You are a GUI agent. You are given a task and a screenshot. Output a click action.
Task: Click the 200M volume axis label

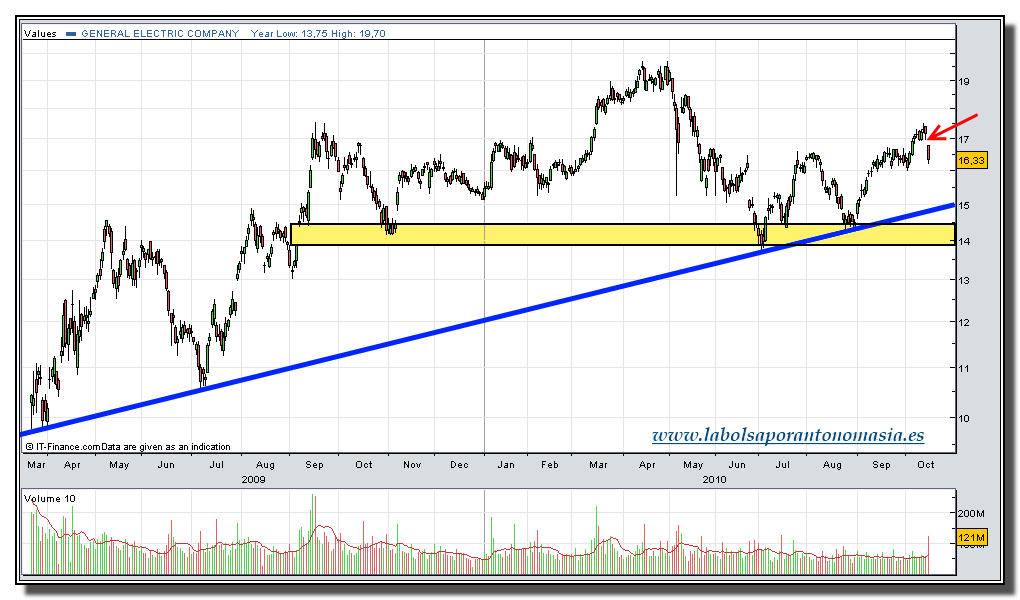coord(971,513)
